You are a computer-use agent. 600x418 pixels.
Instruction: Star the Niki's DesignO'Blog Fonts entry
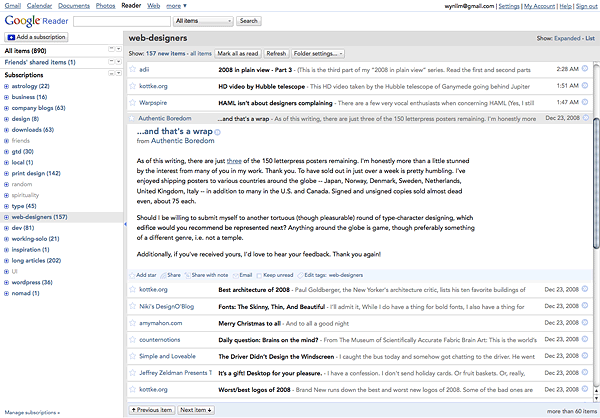[133, 307]
